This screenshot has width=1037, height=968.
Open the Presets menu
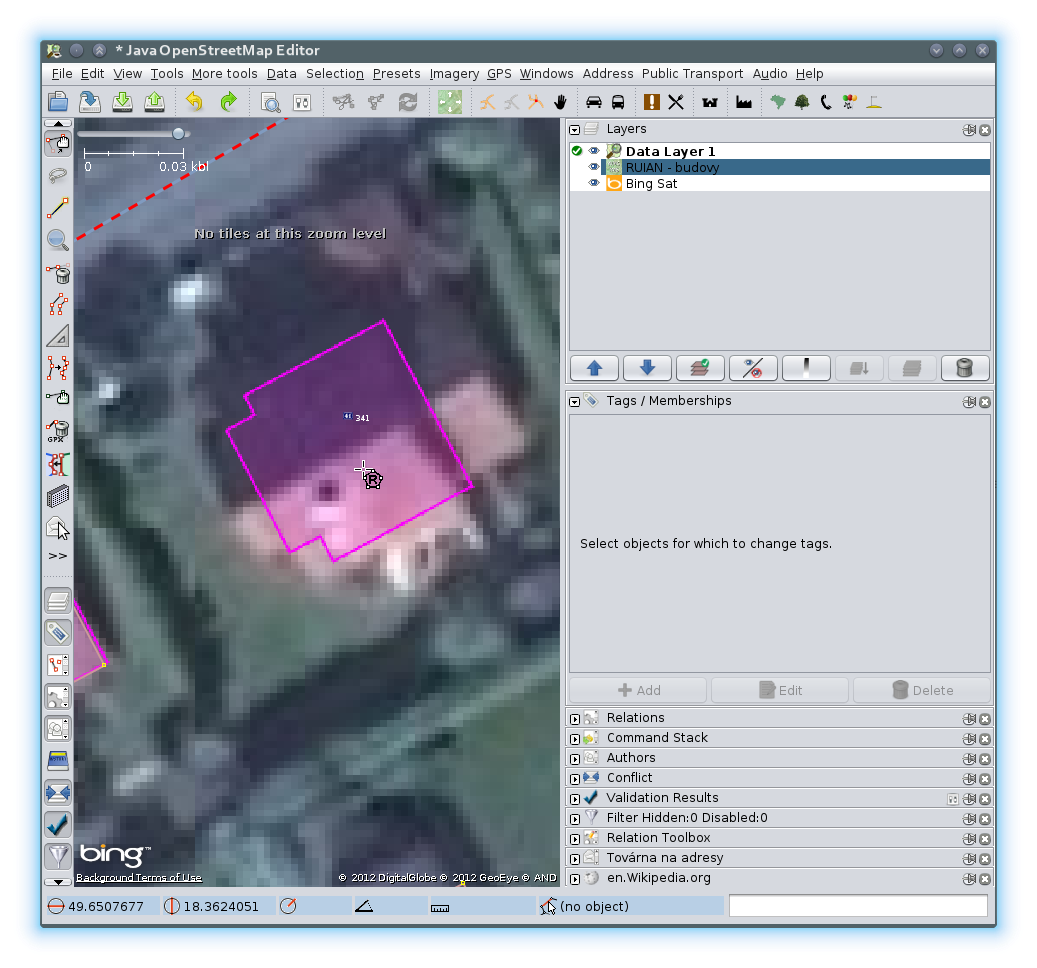coord(396,73)
